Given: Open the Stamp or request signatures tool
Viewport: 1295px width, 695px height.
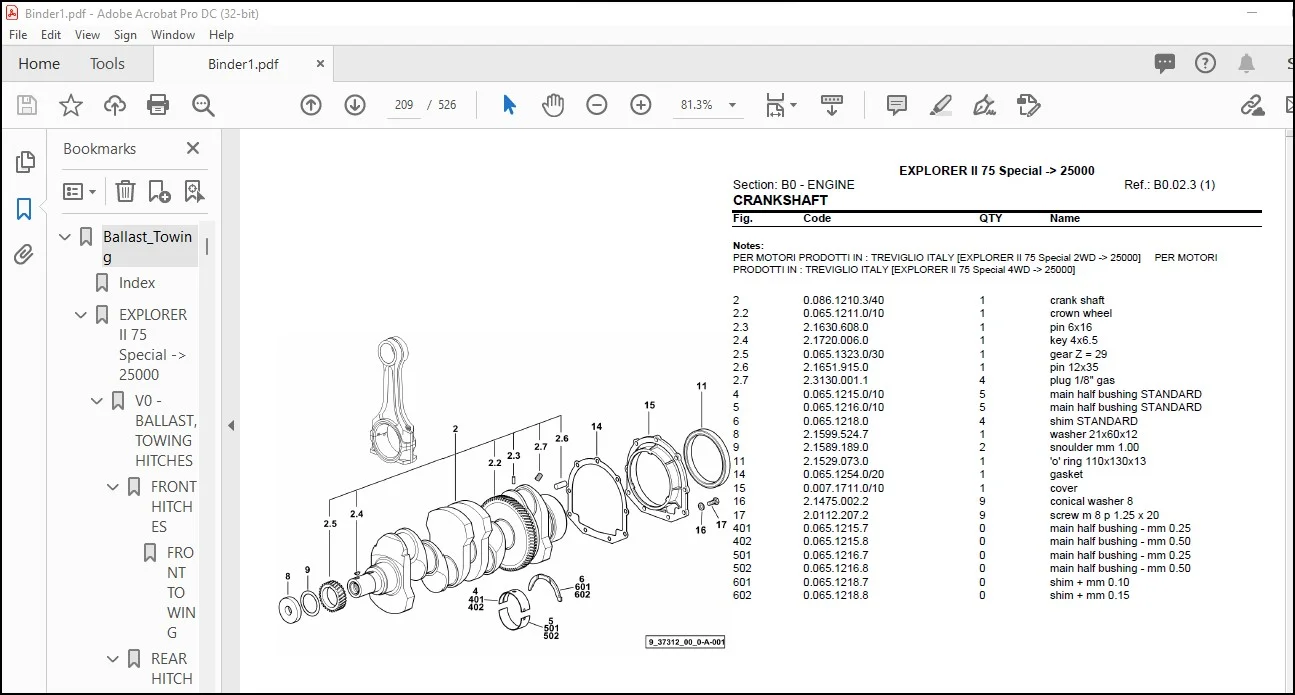Looking at the screenshot, I should tap(1029, 105).
